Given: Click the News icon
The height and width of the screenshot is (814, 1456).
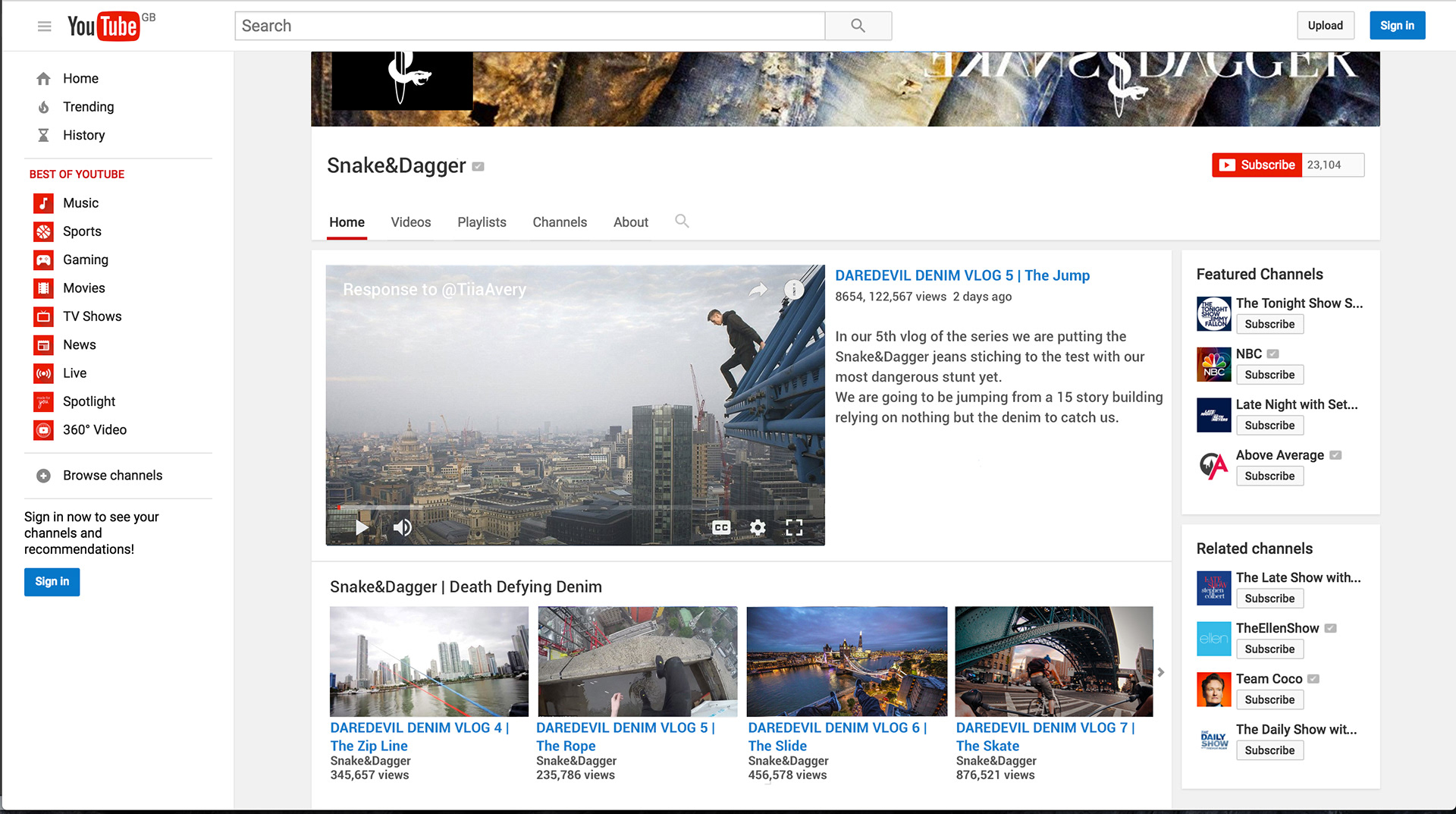Looking at the screenshot, I should click(x=43, y=345).
